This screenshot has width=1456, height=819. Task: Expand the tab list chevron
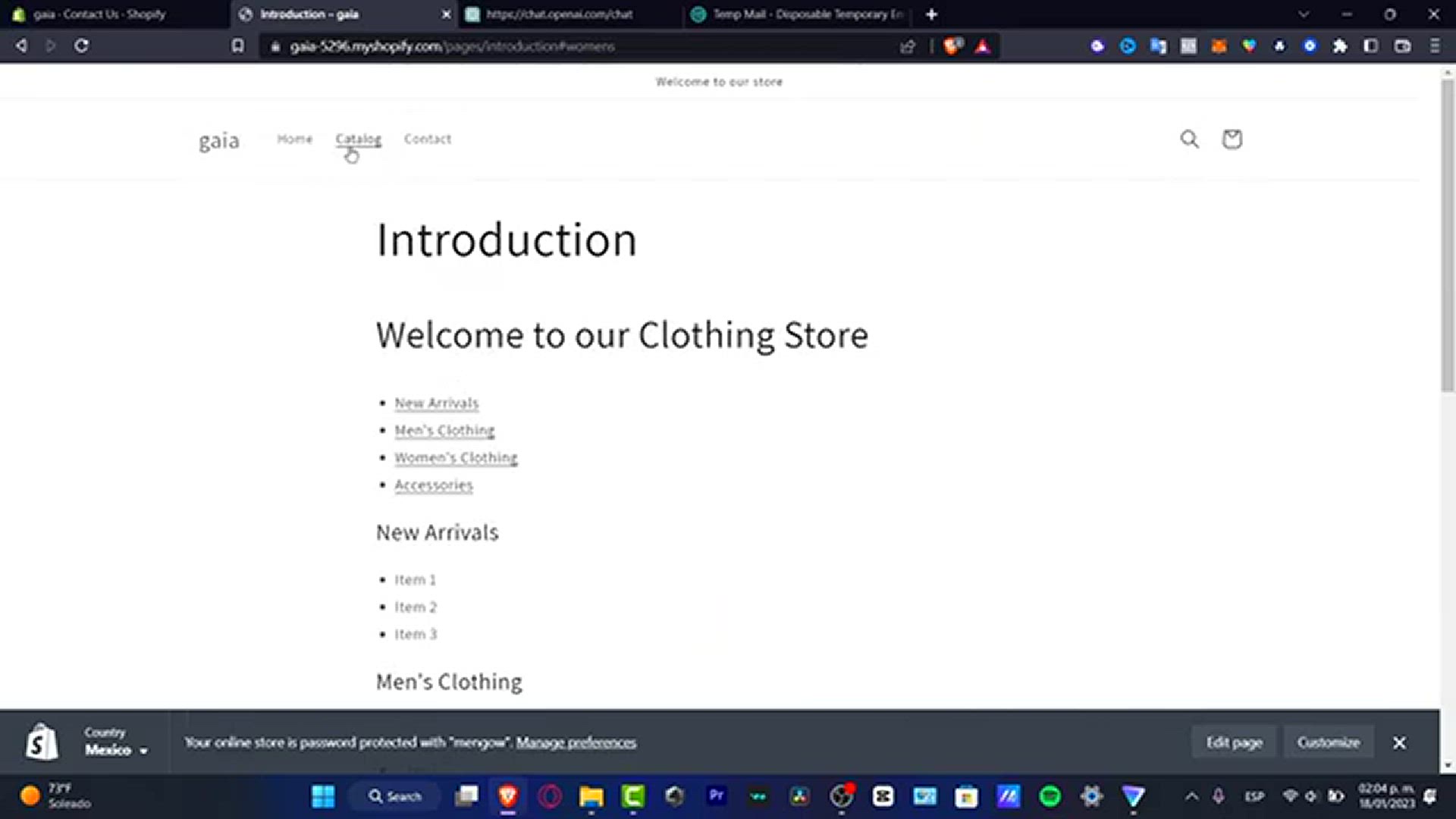coord(1303,14)
